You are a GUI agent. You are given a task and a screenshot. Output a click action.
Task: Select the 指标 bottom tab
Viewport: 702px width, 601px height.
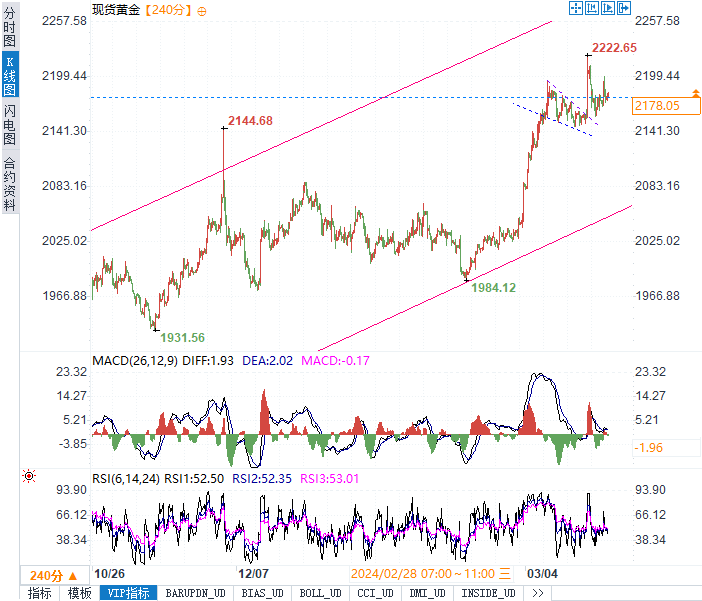coord(40,593)
